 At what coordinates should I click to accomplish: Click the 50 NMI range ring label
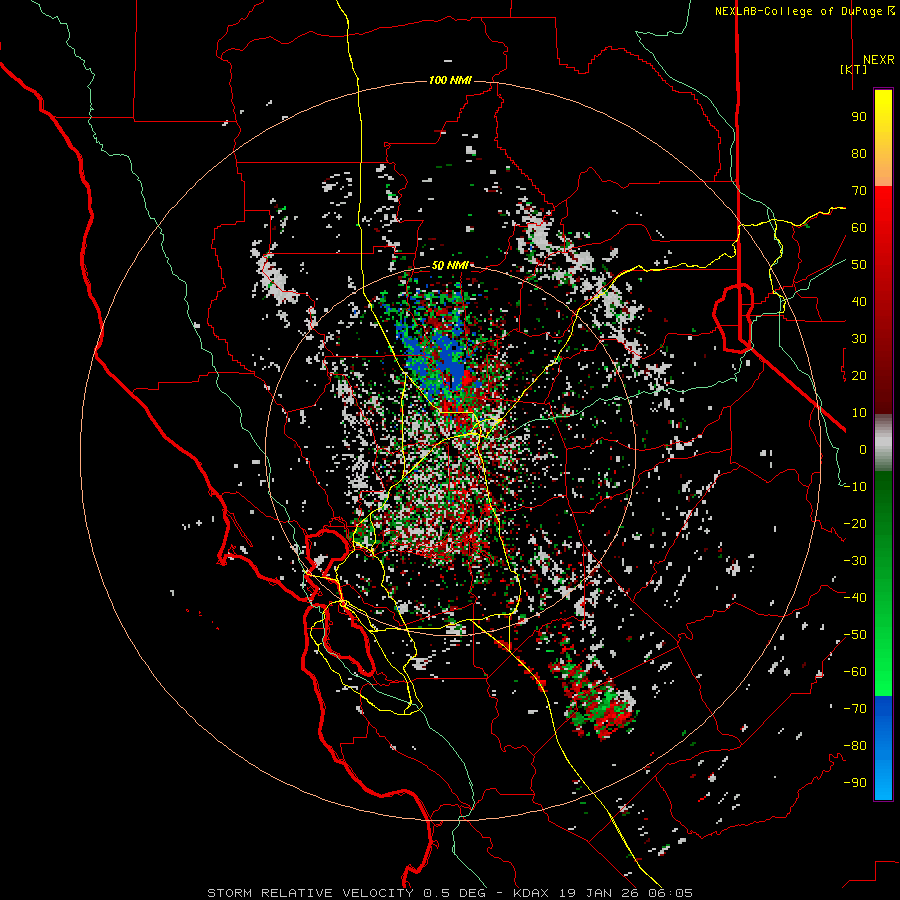451,265
